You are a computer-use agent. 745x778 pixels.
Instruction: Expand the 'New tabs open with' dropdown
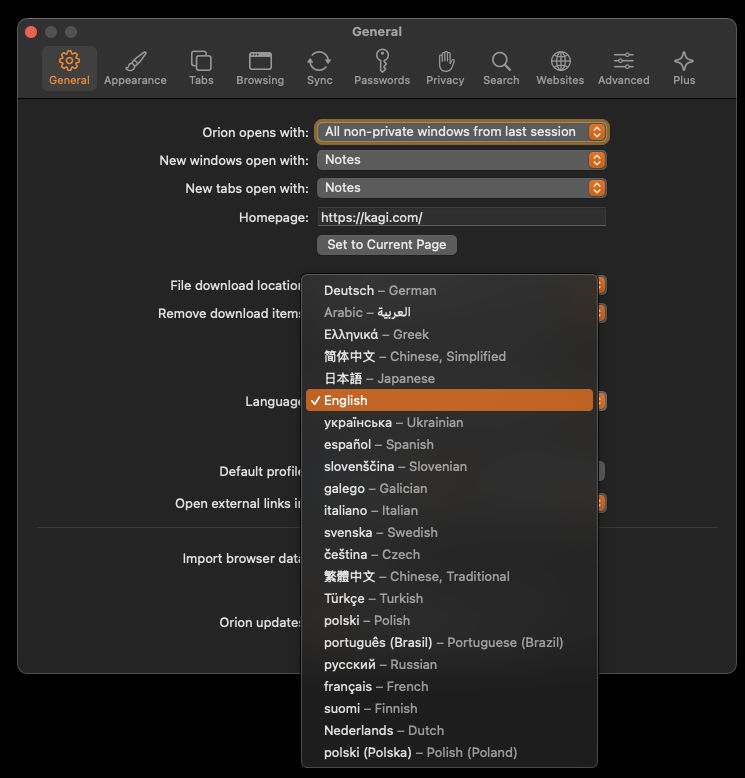461,188
